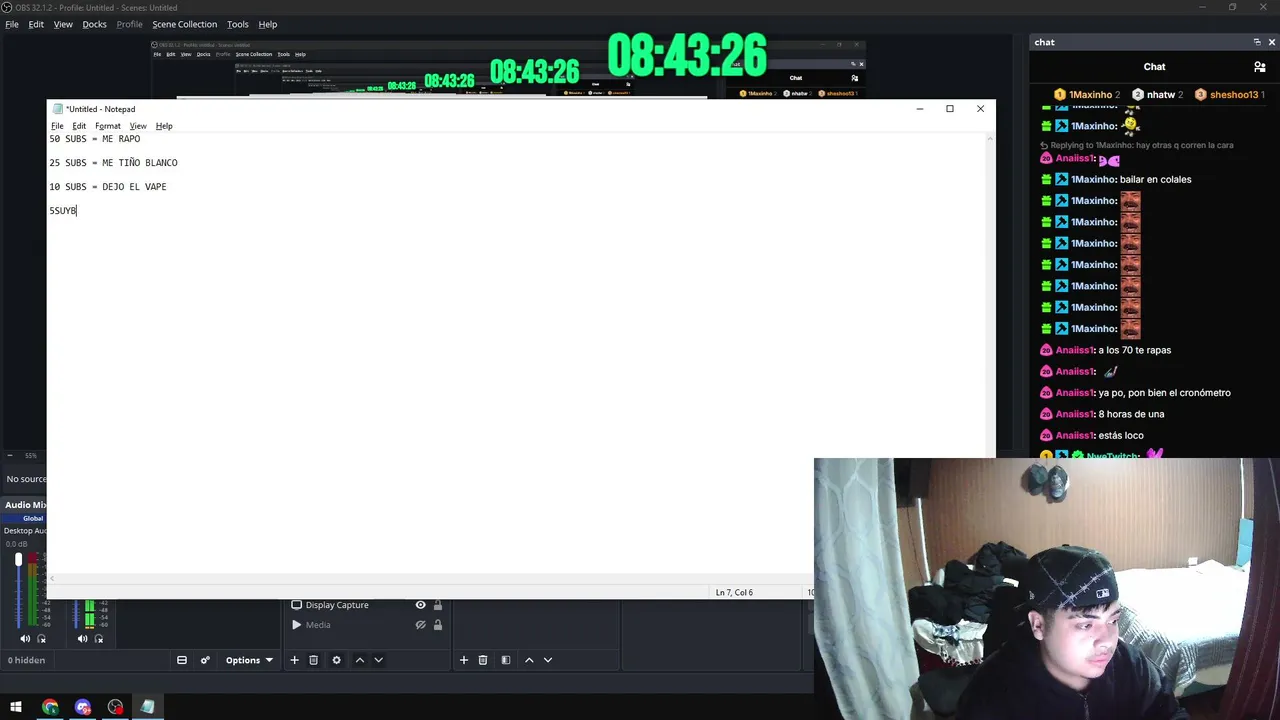The height and width of the screenshot is (720, 1280).
Task: Toggle Desktop Audio monitoring headphone icon
Action: (x=42, y=639)
